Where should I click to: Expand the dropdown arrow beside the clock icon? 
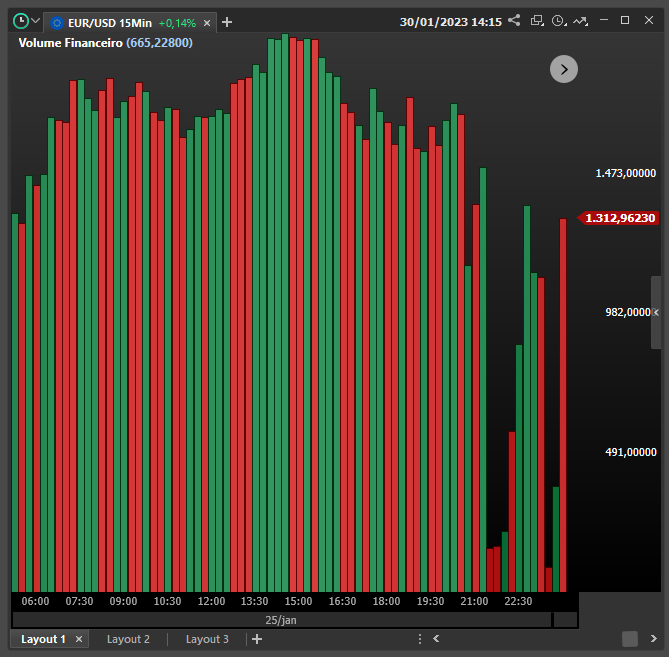pyautogui.click(x=35, y=20)
